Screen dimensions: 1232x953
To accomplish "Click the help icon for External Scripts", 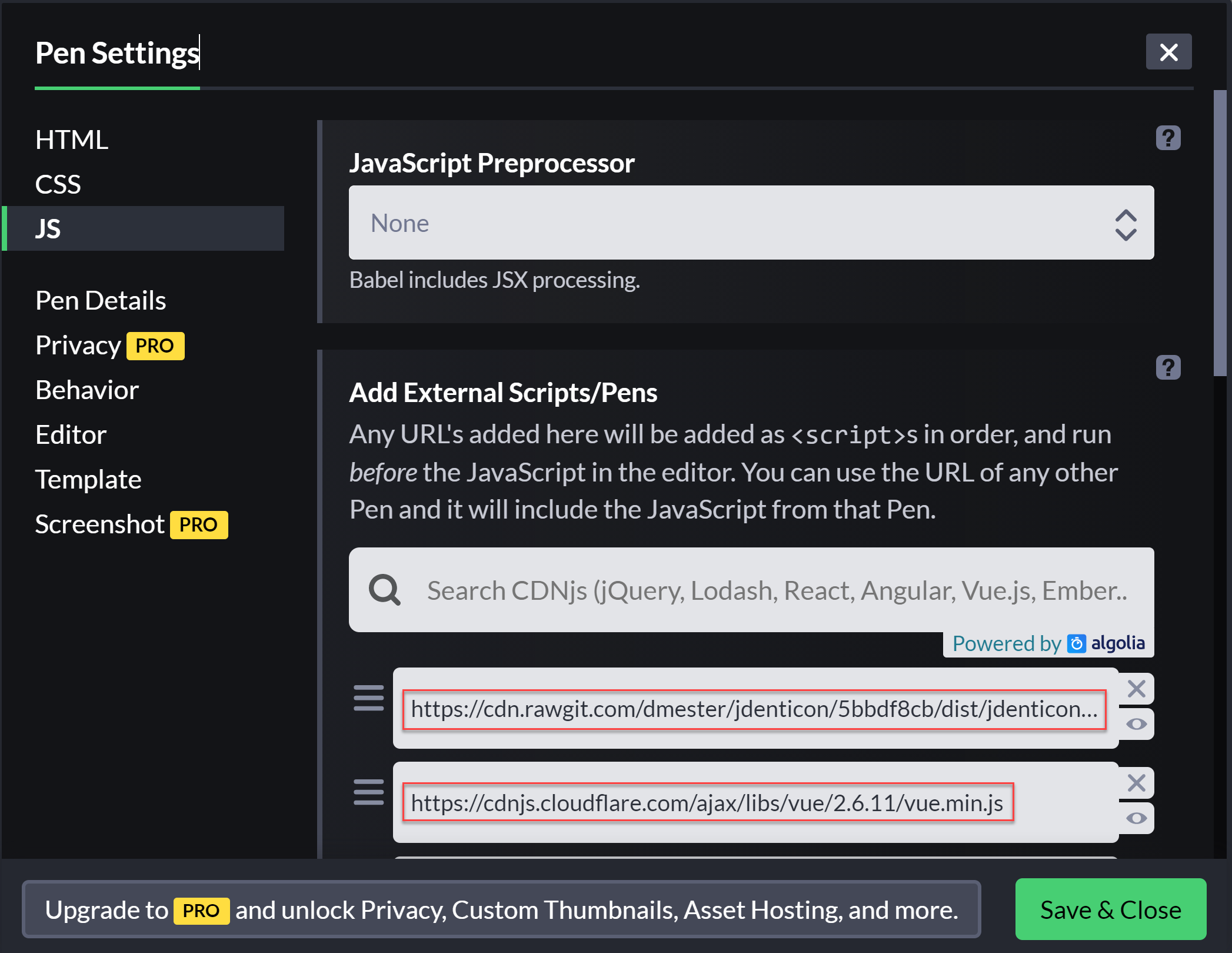I will pyautogui.click(x=1168, y=368).
